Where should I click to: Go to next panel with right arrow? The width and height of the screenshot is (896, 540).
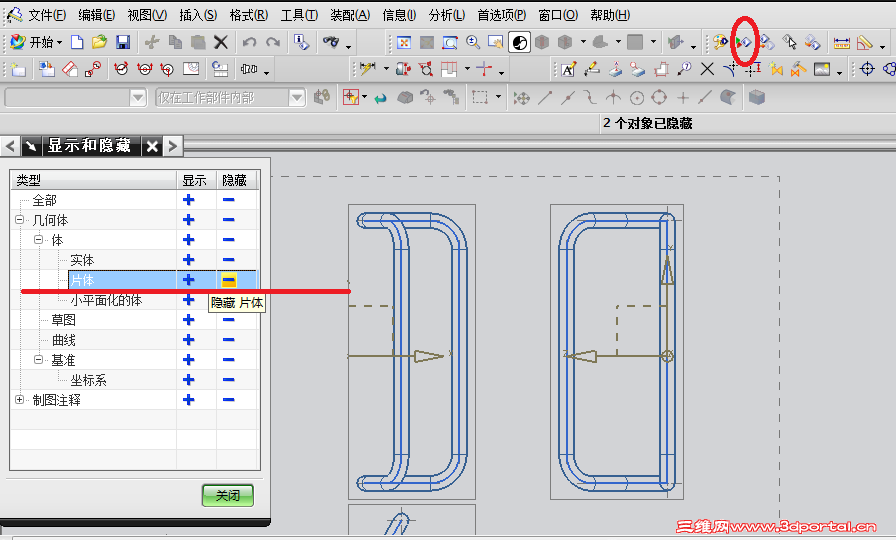(x=173, y=146)
